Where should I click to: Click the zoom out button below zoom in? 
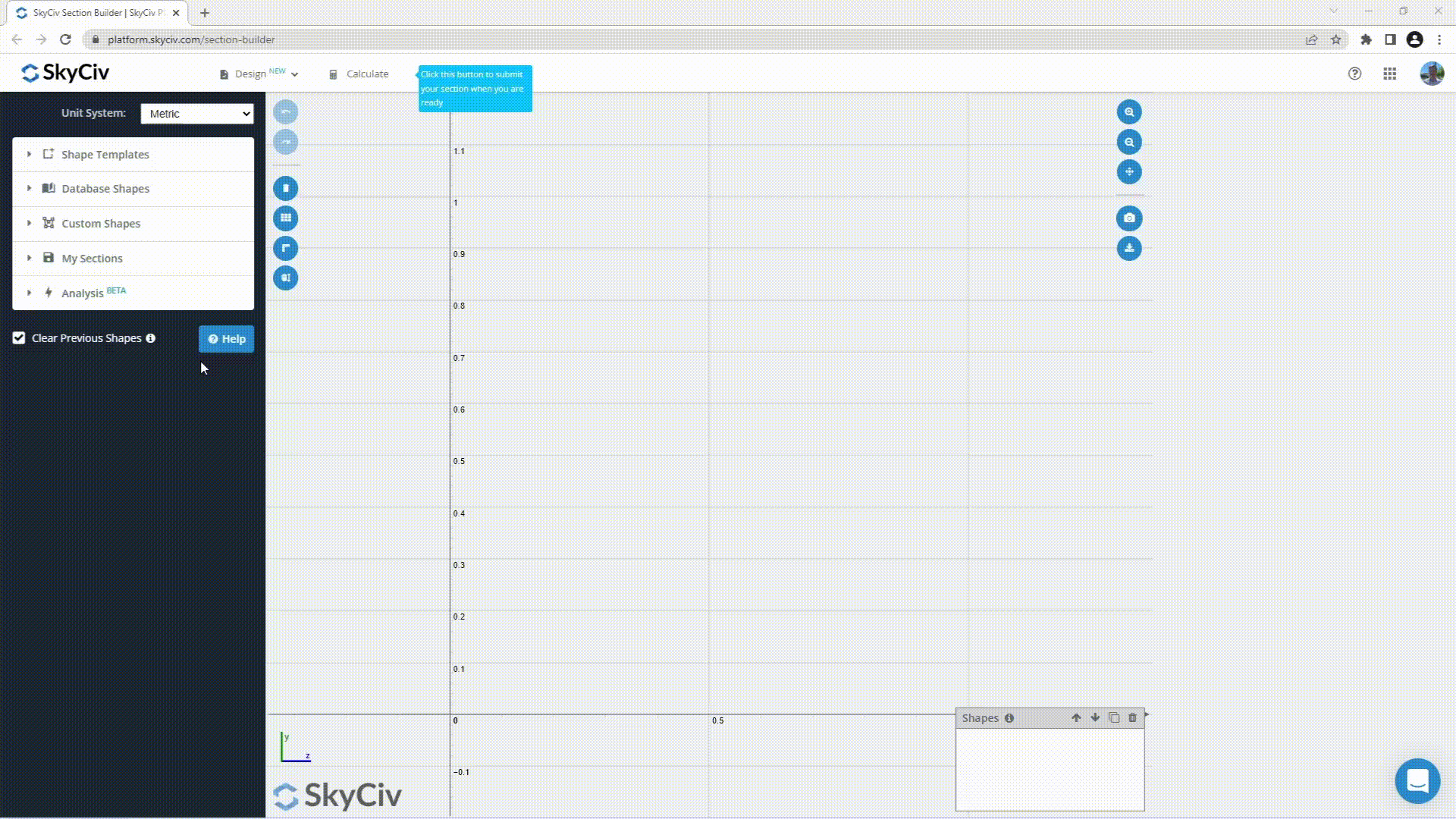(1128, 141)
